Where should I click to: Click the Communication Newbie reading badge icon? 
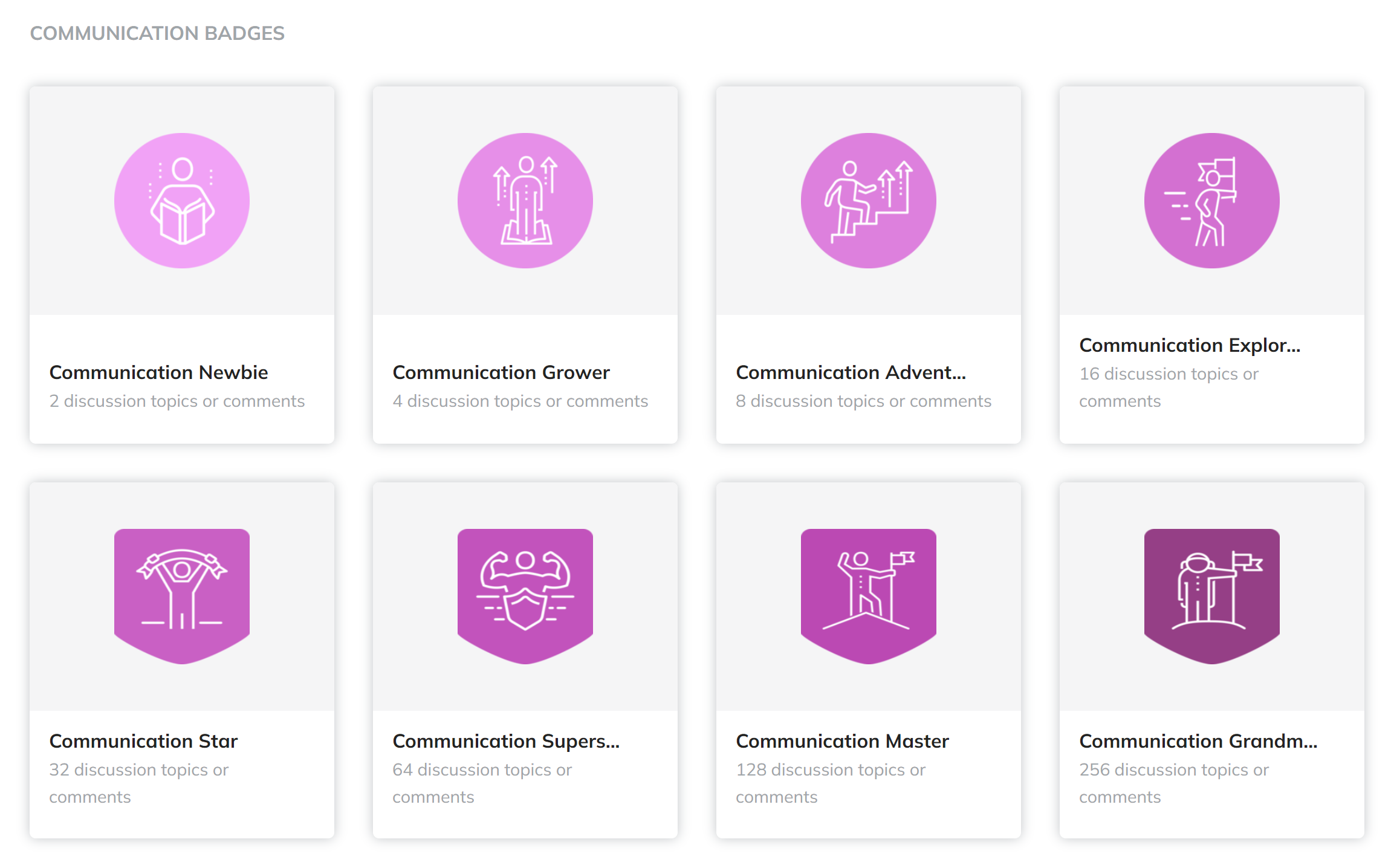pyautogui.click(x=182, y=201)
